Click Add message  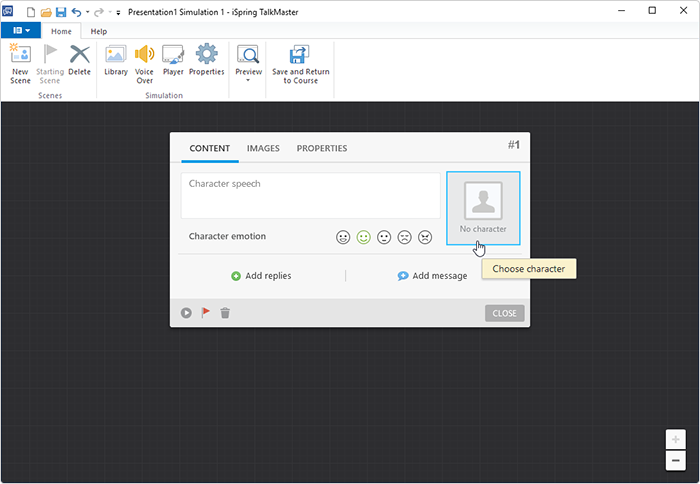[432, 276]
